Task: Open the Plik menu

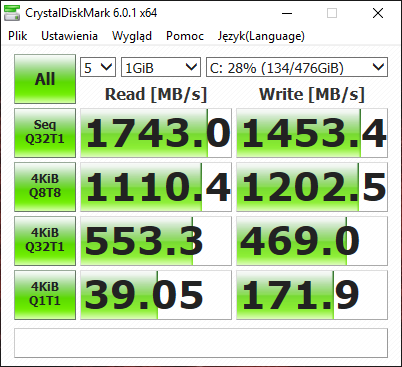Action: tap(18, 36)
